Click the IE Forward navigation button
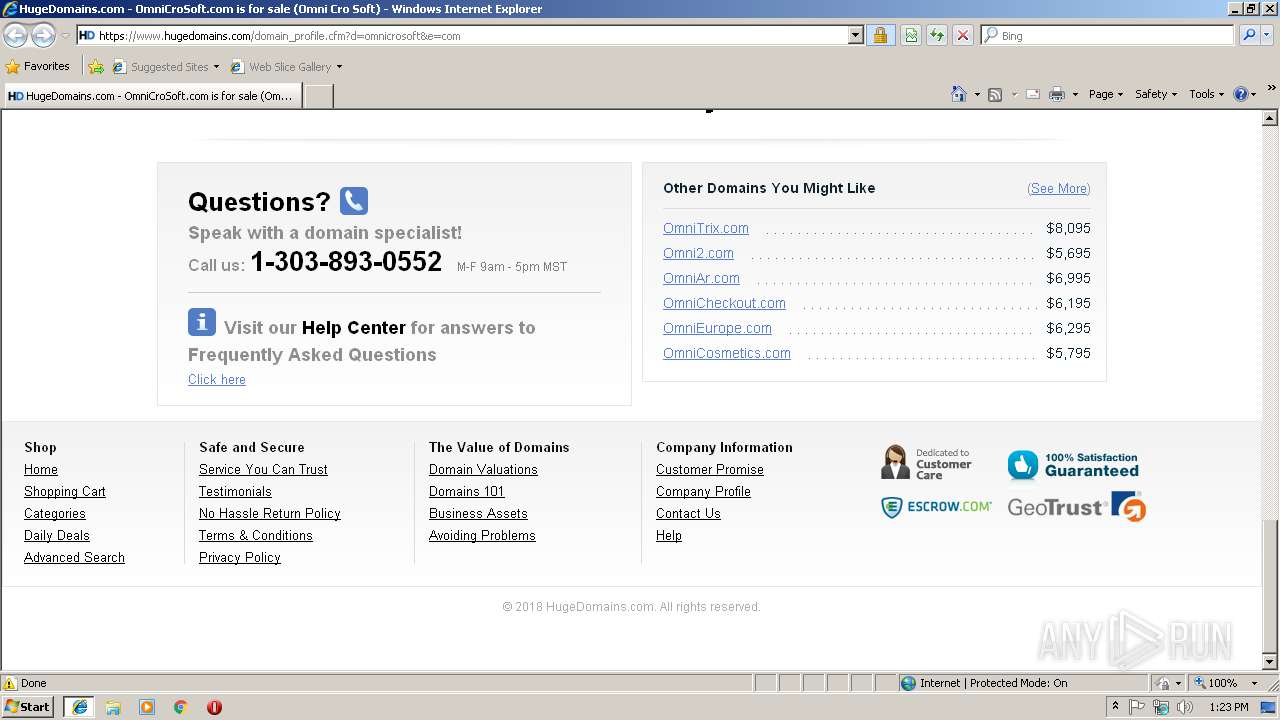 [43, 35]
